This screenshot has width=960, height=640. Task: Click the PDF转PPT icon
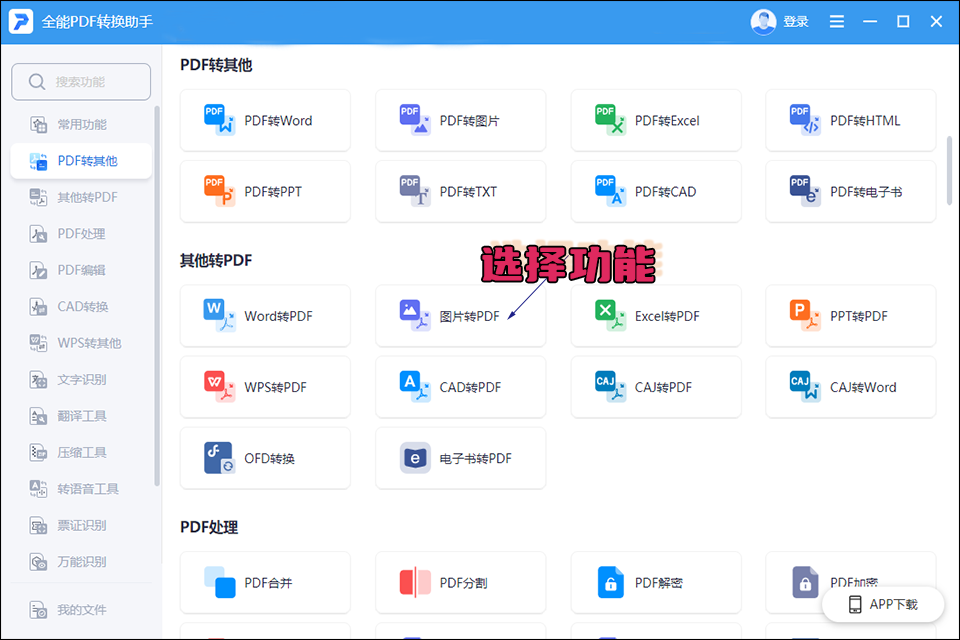[218, 191]
